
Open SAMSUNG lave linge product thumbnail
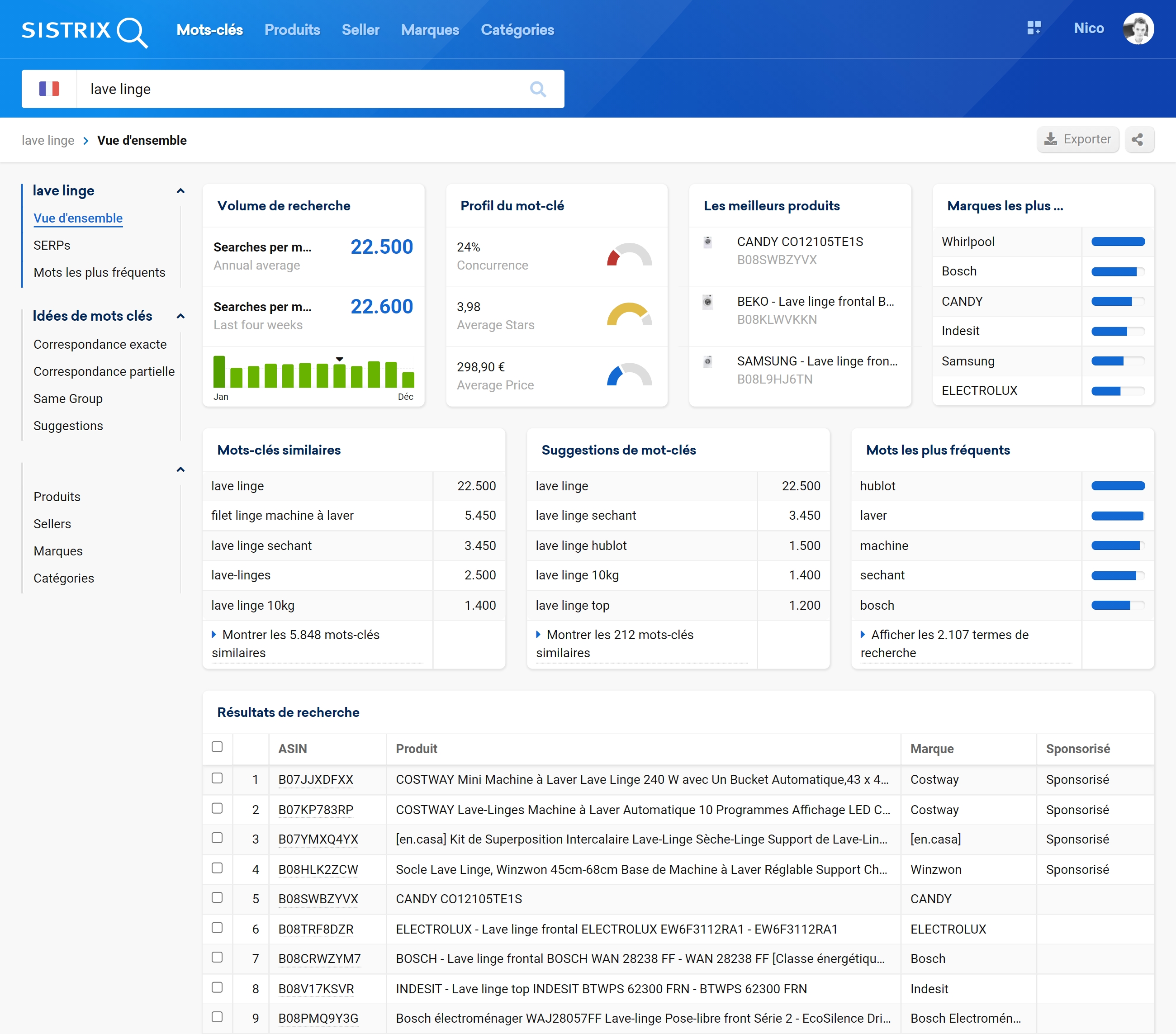click(x=708, y=361)
